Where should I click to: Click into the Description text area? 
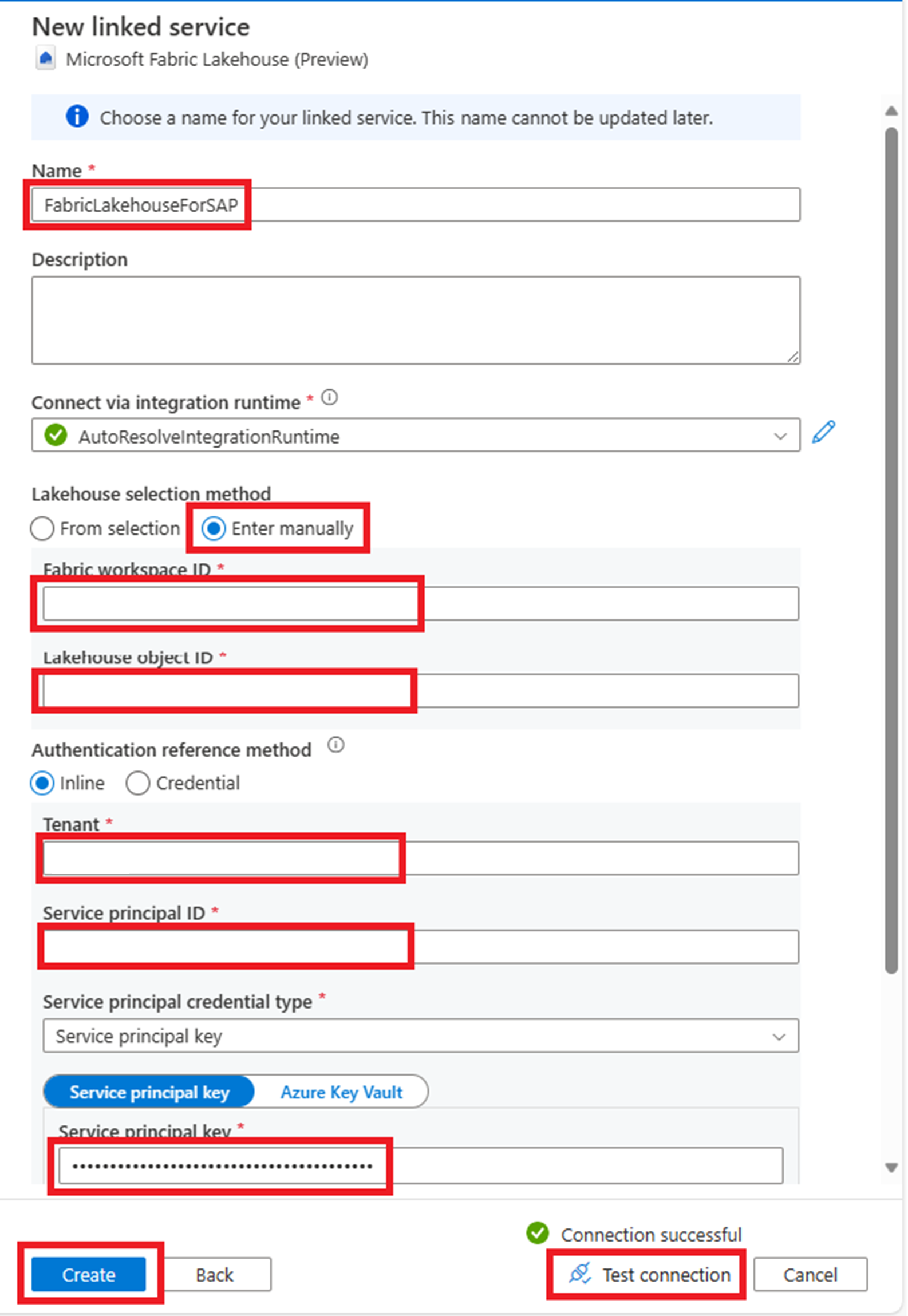pos(416,320)
